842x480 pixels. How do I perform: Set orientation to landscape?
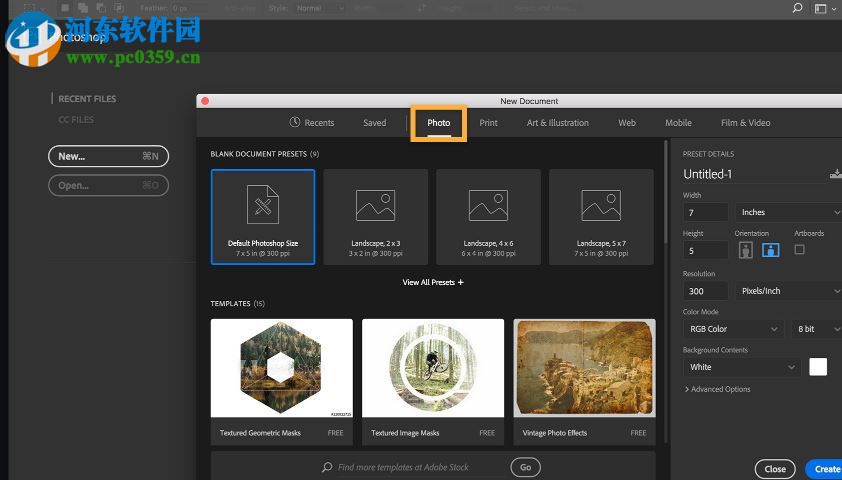point(770,250)
